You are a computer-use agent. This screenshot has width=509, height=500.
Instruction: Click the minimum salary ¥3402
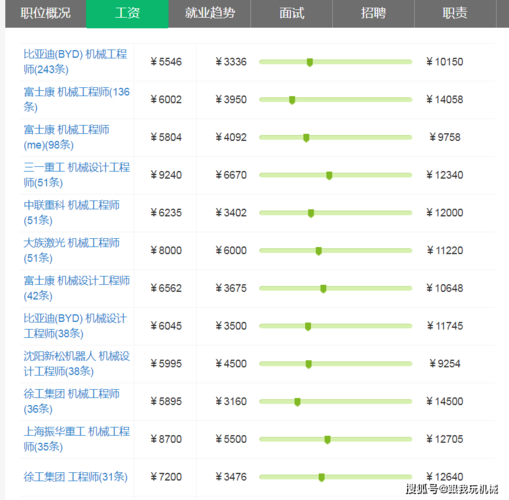(x=231, y=212)
